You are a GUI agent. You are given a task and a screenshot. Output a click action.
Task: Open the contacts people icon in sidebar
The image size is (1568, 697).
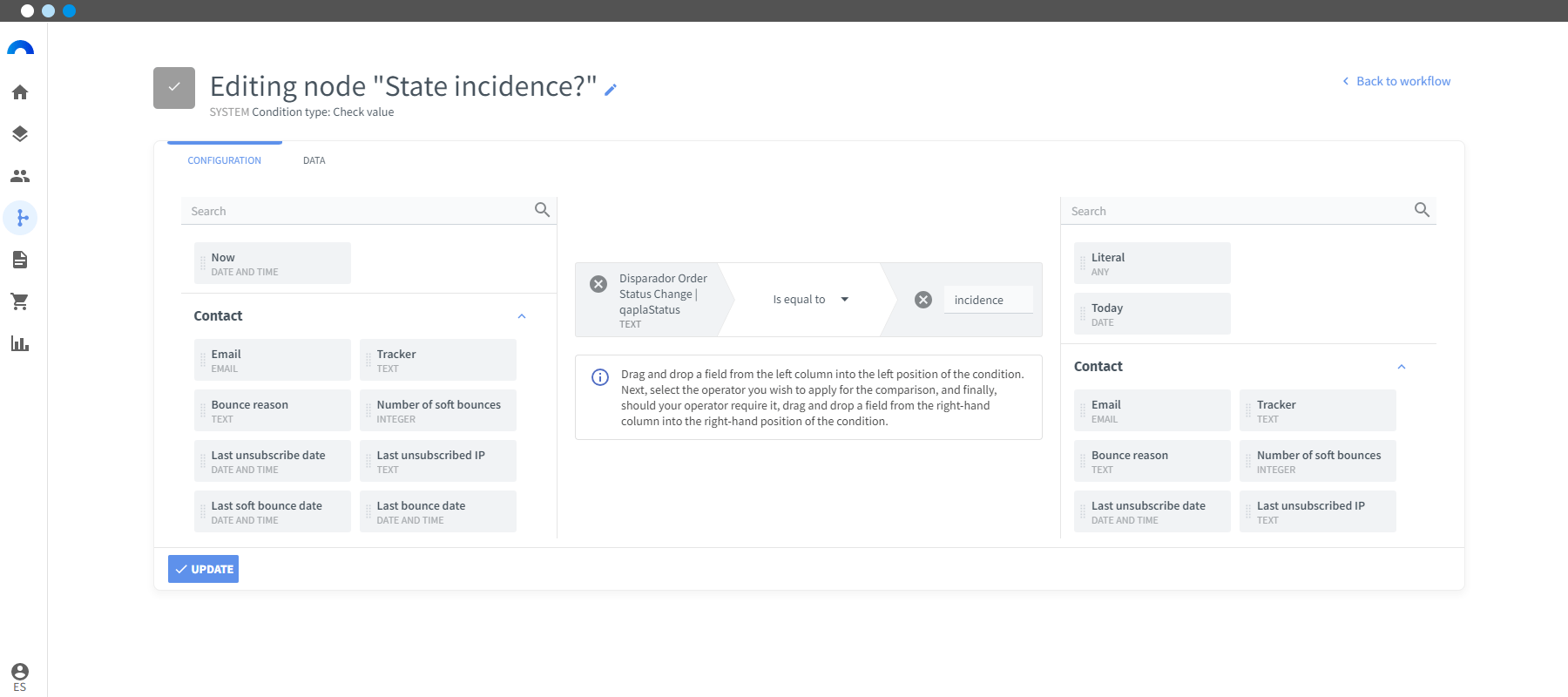point(20,176)
